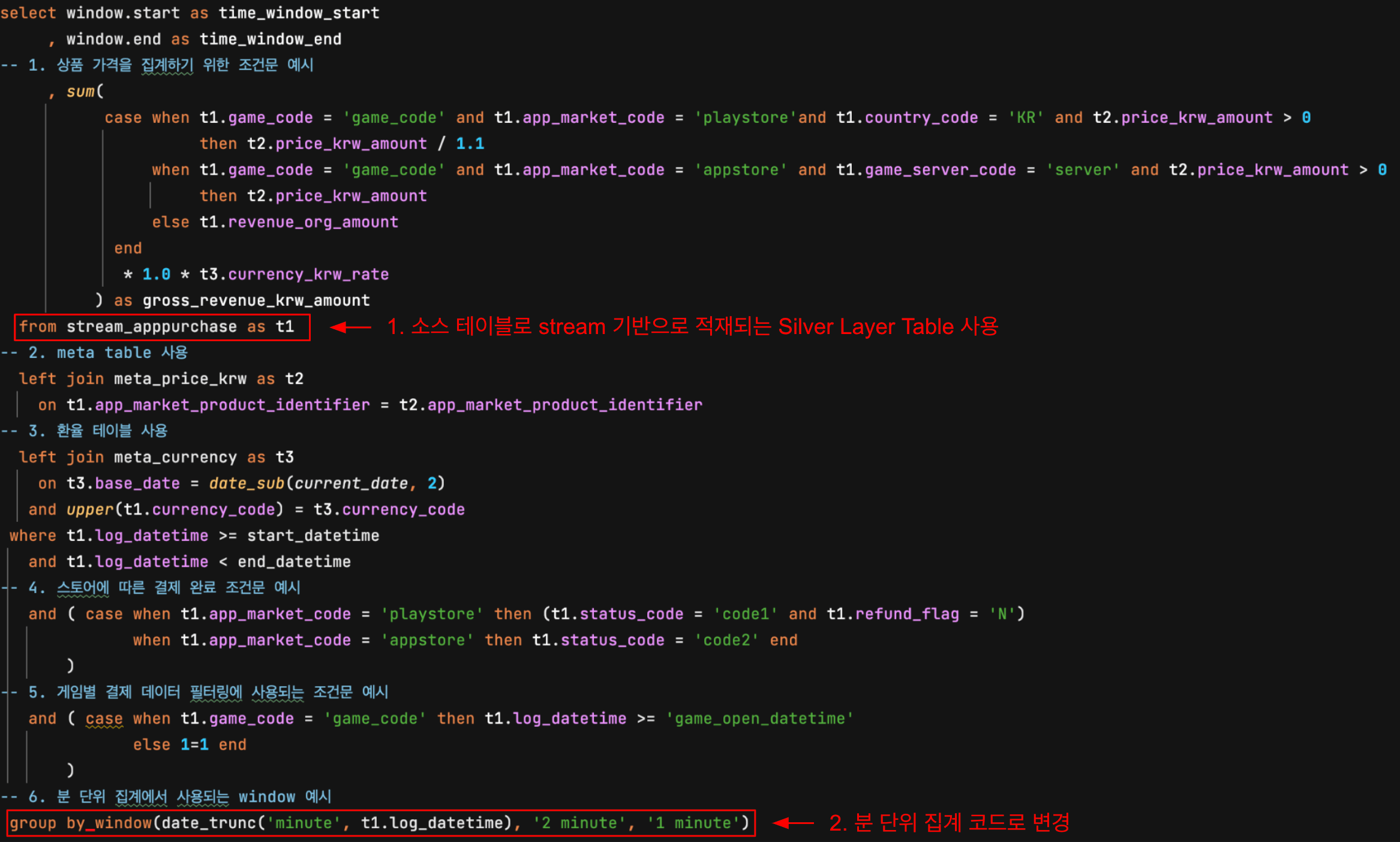Click 't1.revenue_org_amount' in else clause
The width and height of the screenshot is (1400, 842).
[299, 222]
